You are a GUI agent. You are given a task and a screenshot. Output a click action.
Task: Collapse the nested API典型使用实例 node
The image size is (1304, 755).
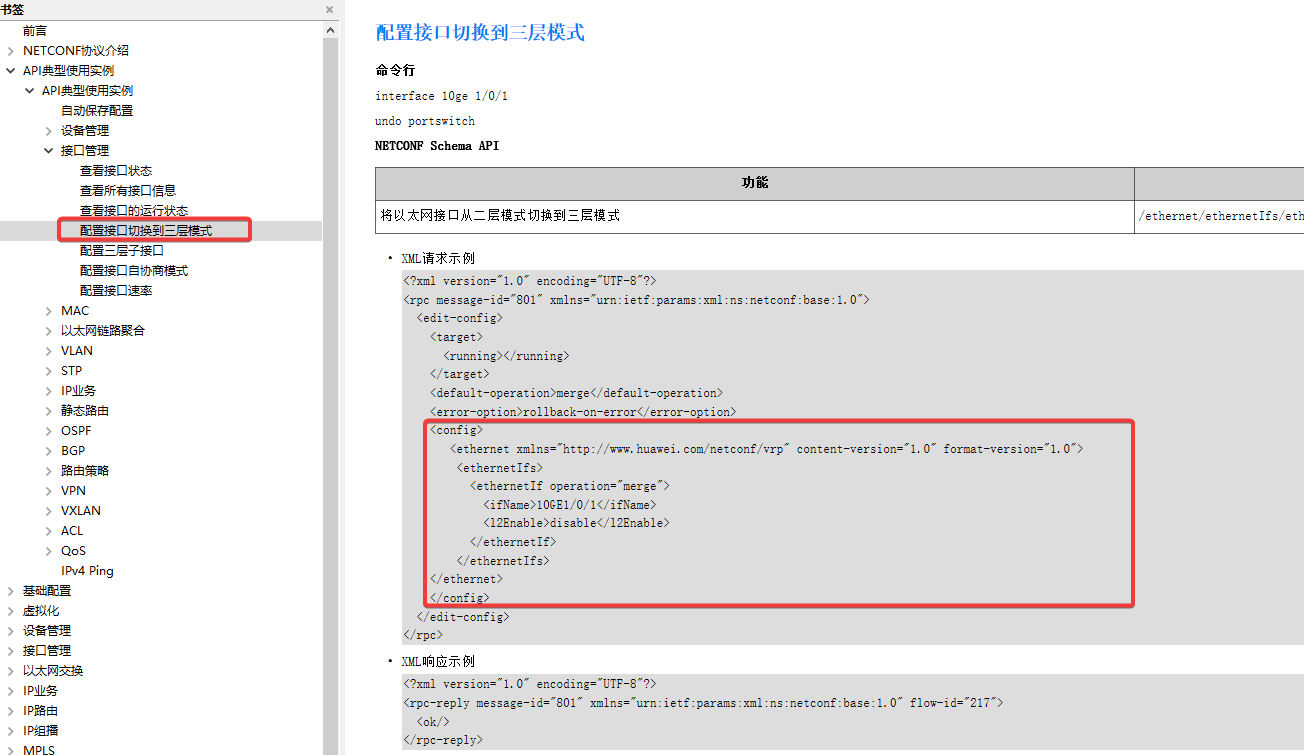[29, 91]
